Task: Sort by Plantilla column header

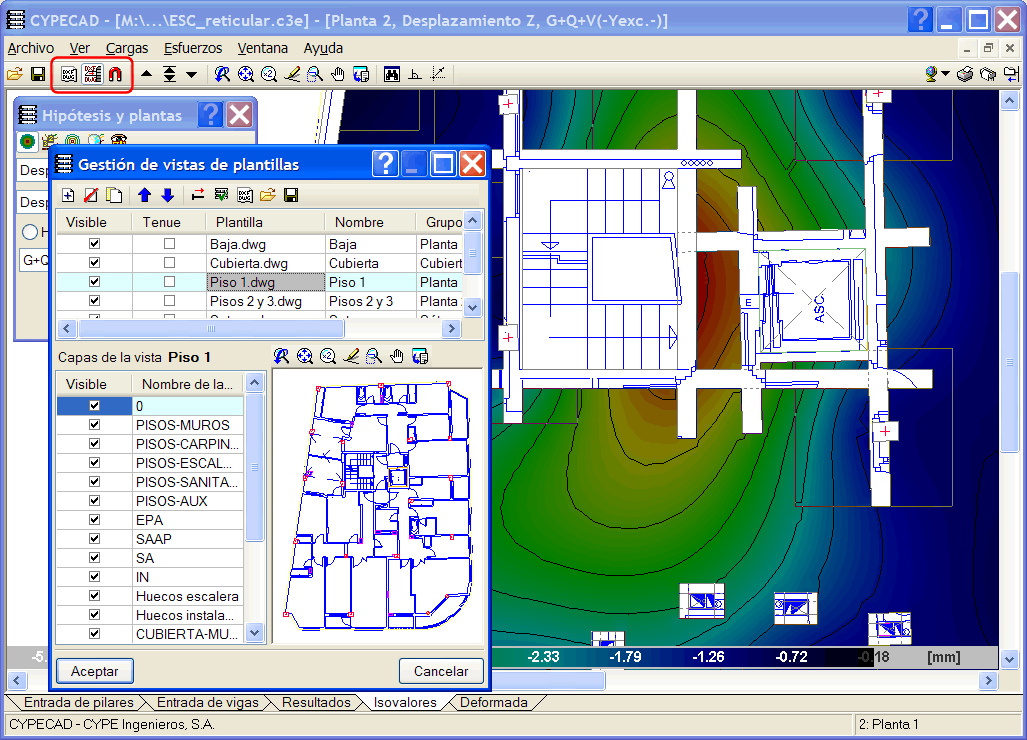Action: tap(265, 222)
